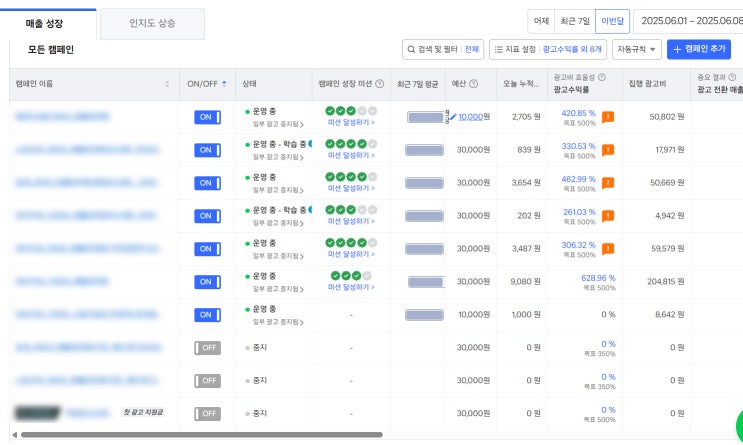Open 미션 달성하기 link in 204,815 원 row
The image size is (743, 445).
(x=351, y=287)
